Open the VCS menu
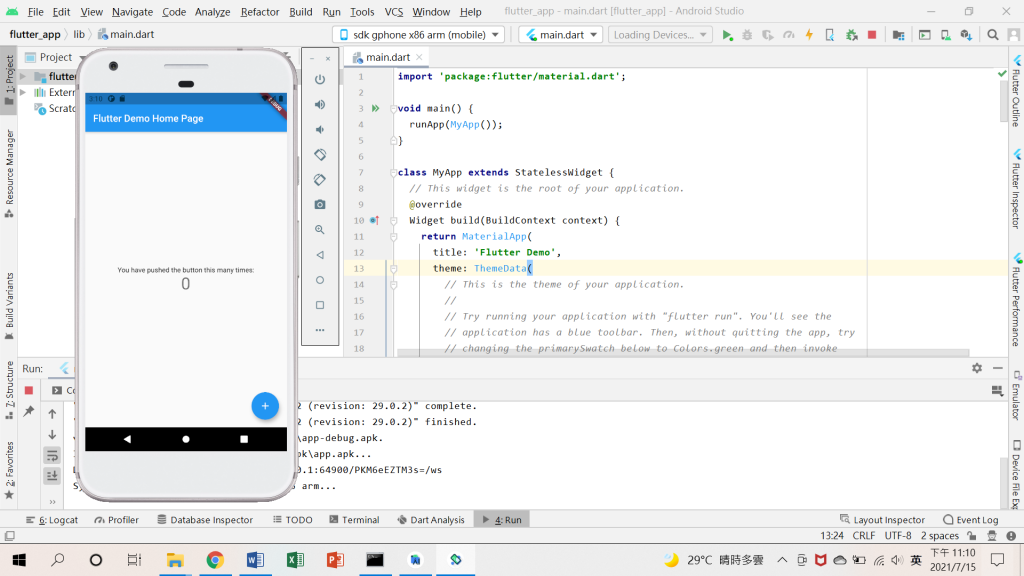 tap(394, 12)
